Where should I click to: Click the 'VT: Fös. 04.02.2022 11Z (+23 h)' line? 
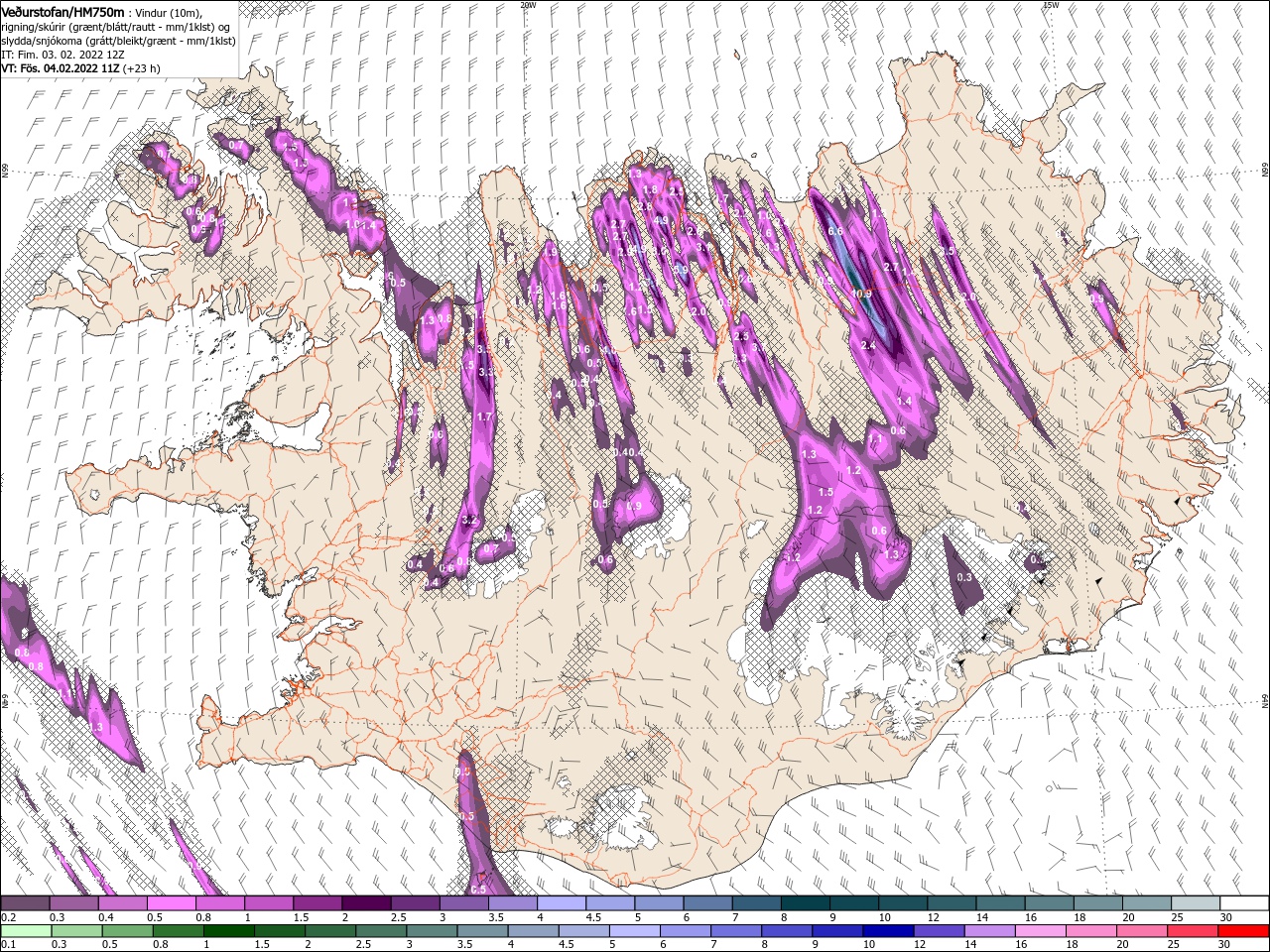[x=80, y=68]
